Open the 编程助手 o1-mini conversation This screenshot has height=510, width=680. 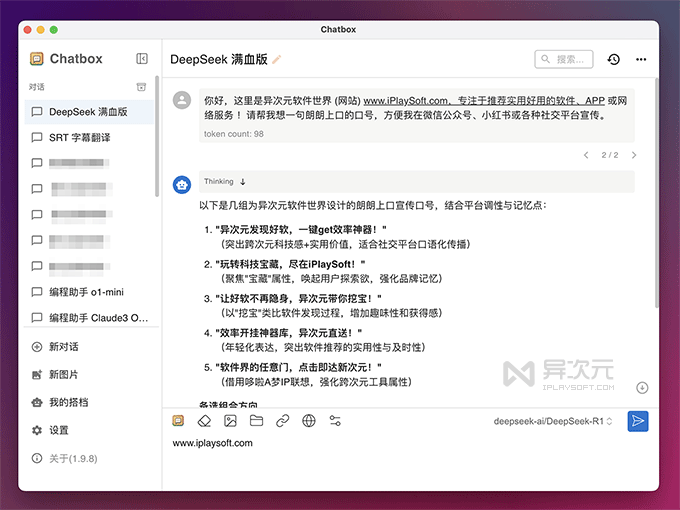pyautogui.click(x=89, y=292)
